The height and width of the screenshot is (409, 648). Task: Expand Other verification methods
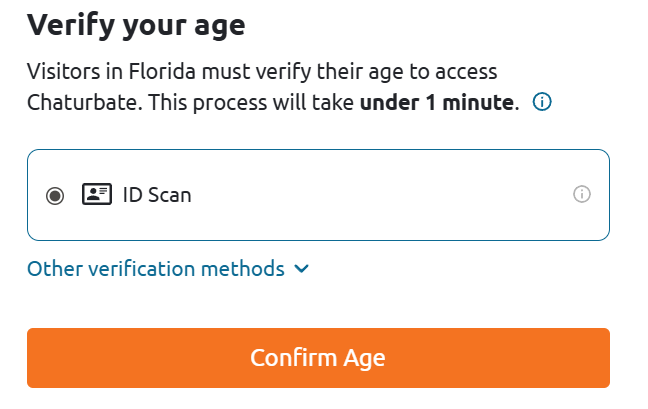168,269
